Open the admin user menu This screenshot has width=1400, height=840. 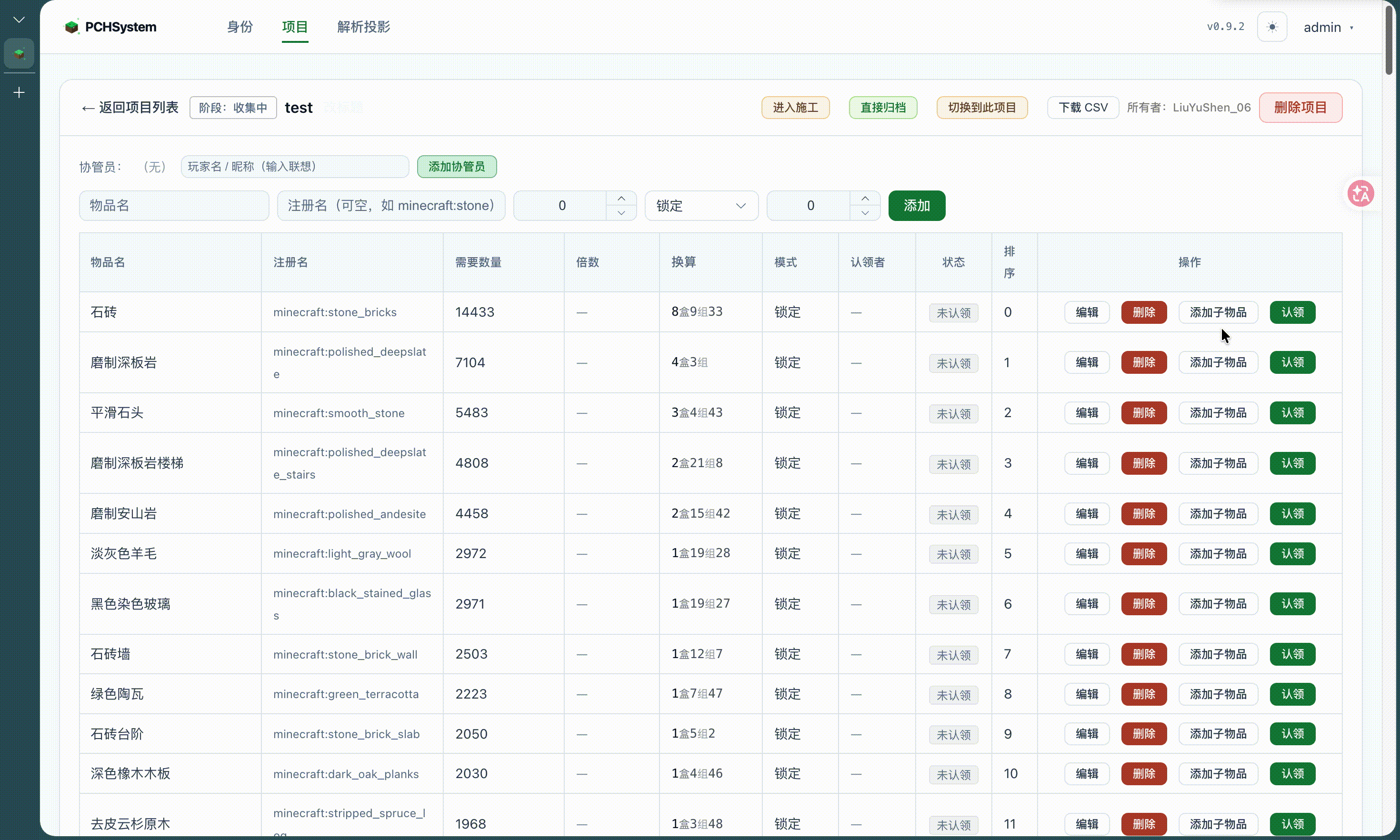pos(1329,27)
